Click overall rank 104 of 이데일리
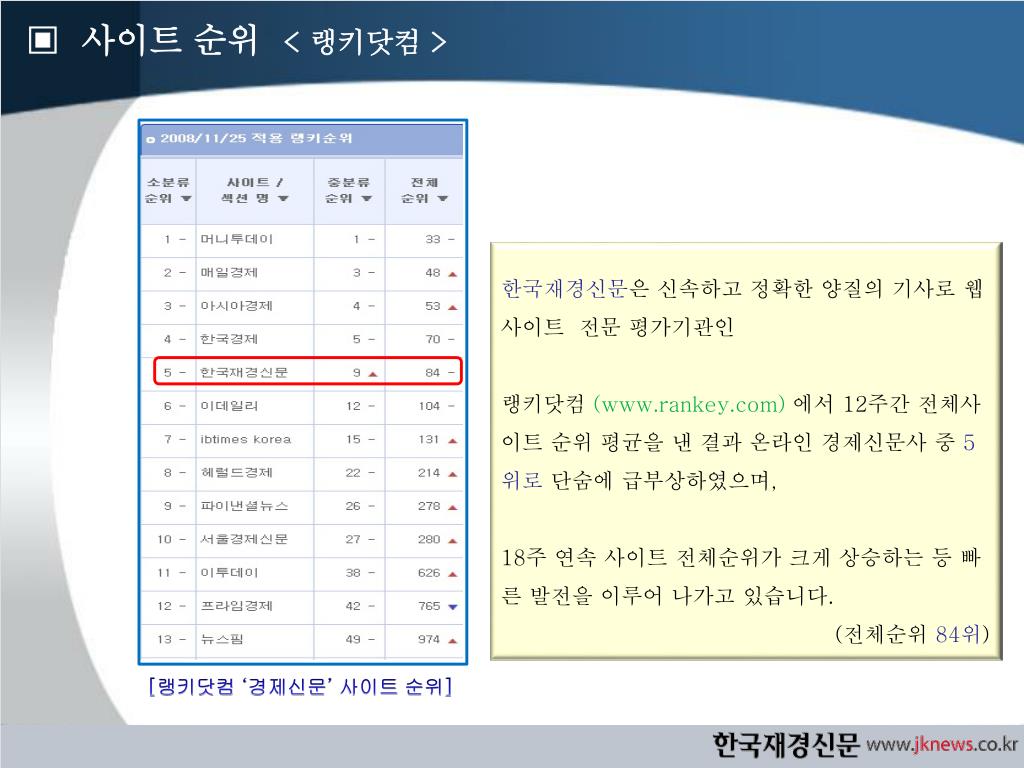1024x768 pixels. [429, 406]
